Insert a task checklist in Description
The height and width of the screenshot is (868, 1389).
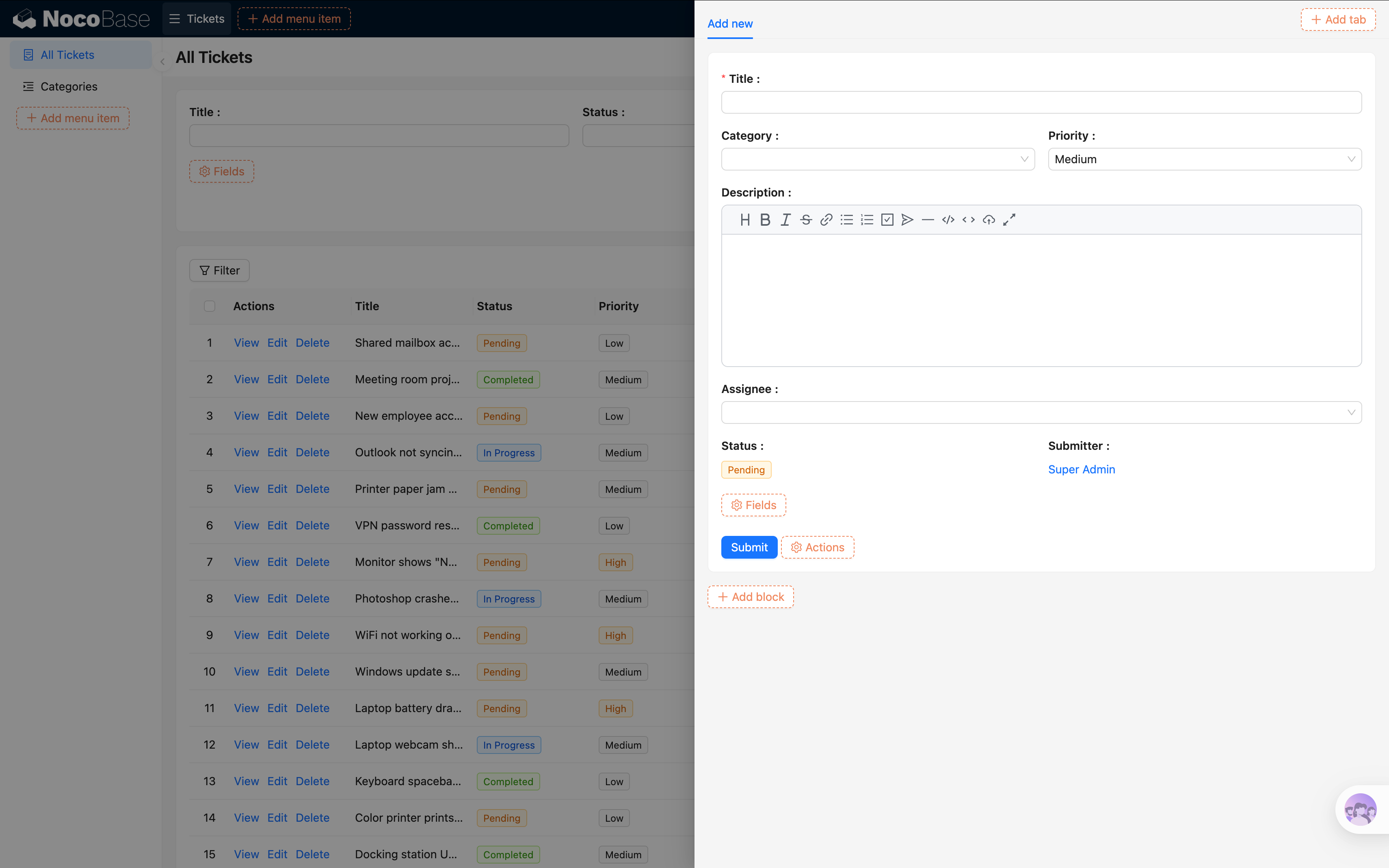887,220
